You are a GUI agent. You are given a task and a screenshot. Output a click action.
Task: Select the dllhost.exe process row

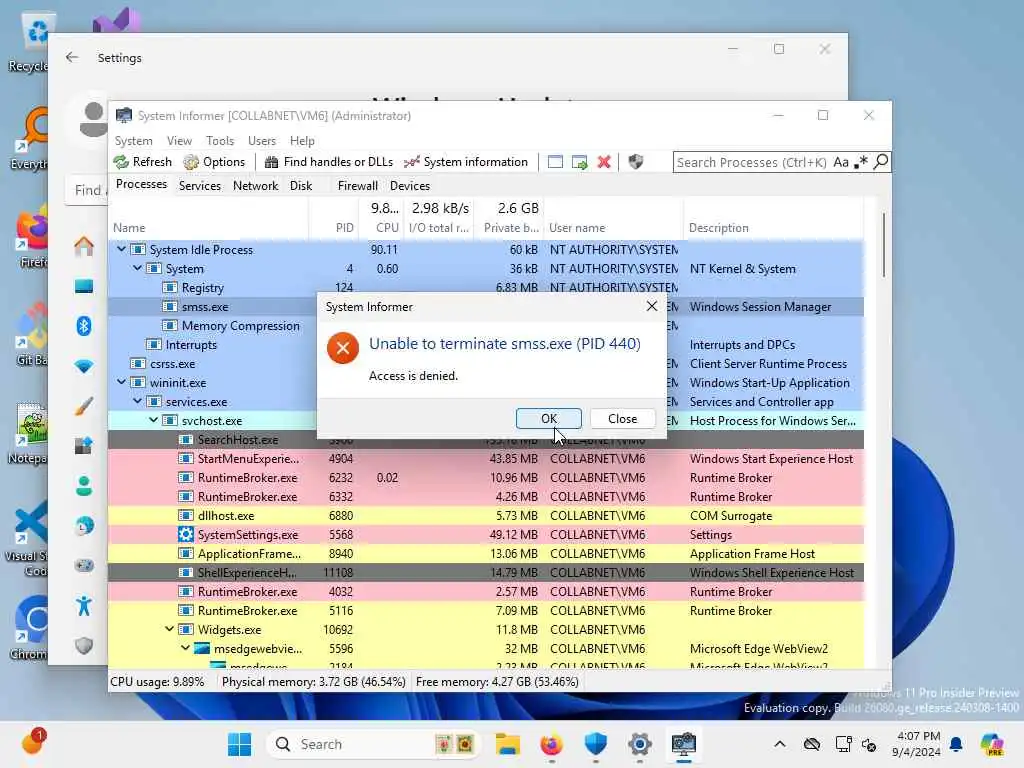[486, 516]
